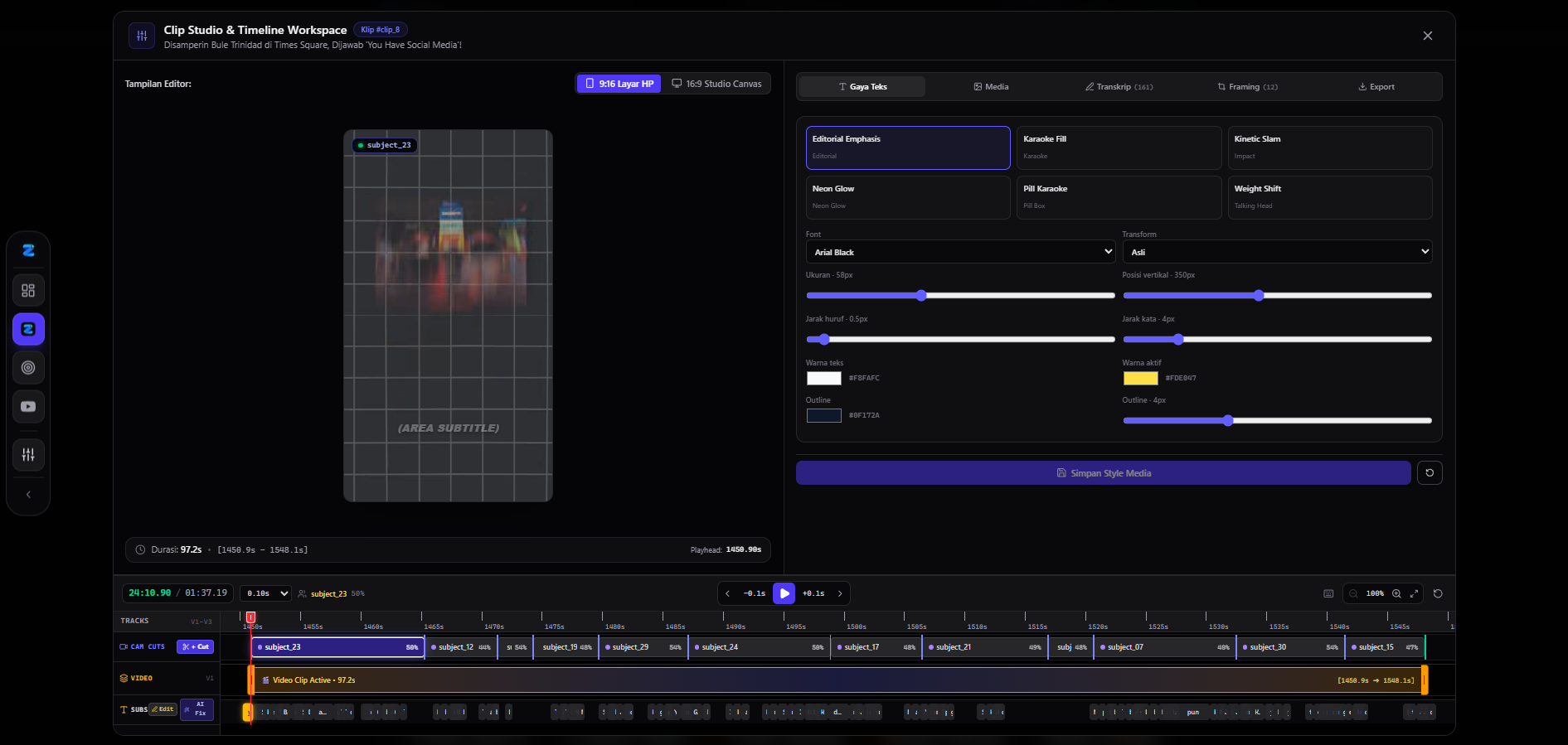Click the zoom out magnifier icon

point(1353,593)
